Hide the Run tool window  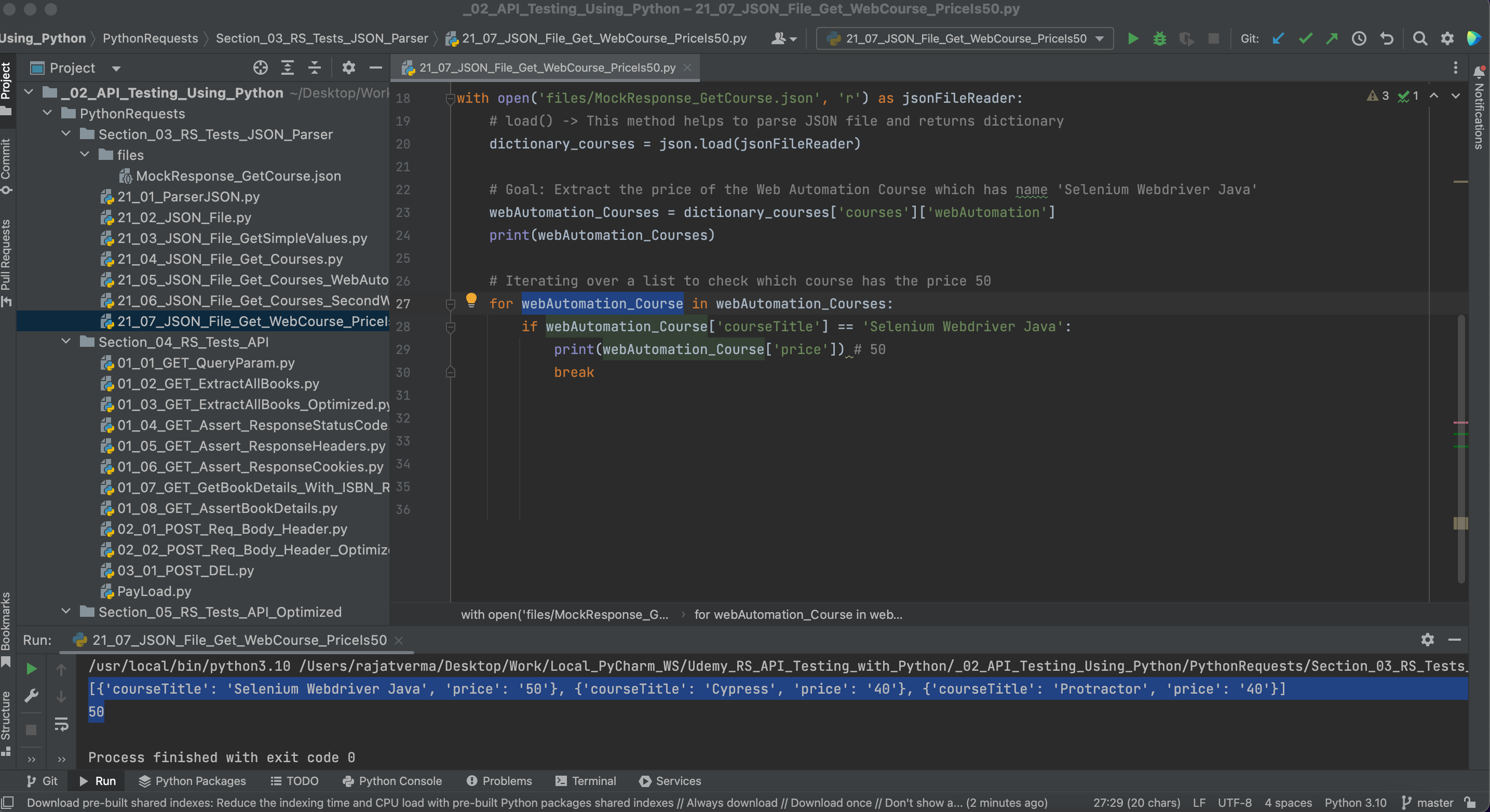pos(1455,639)
